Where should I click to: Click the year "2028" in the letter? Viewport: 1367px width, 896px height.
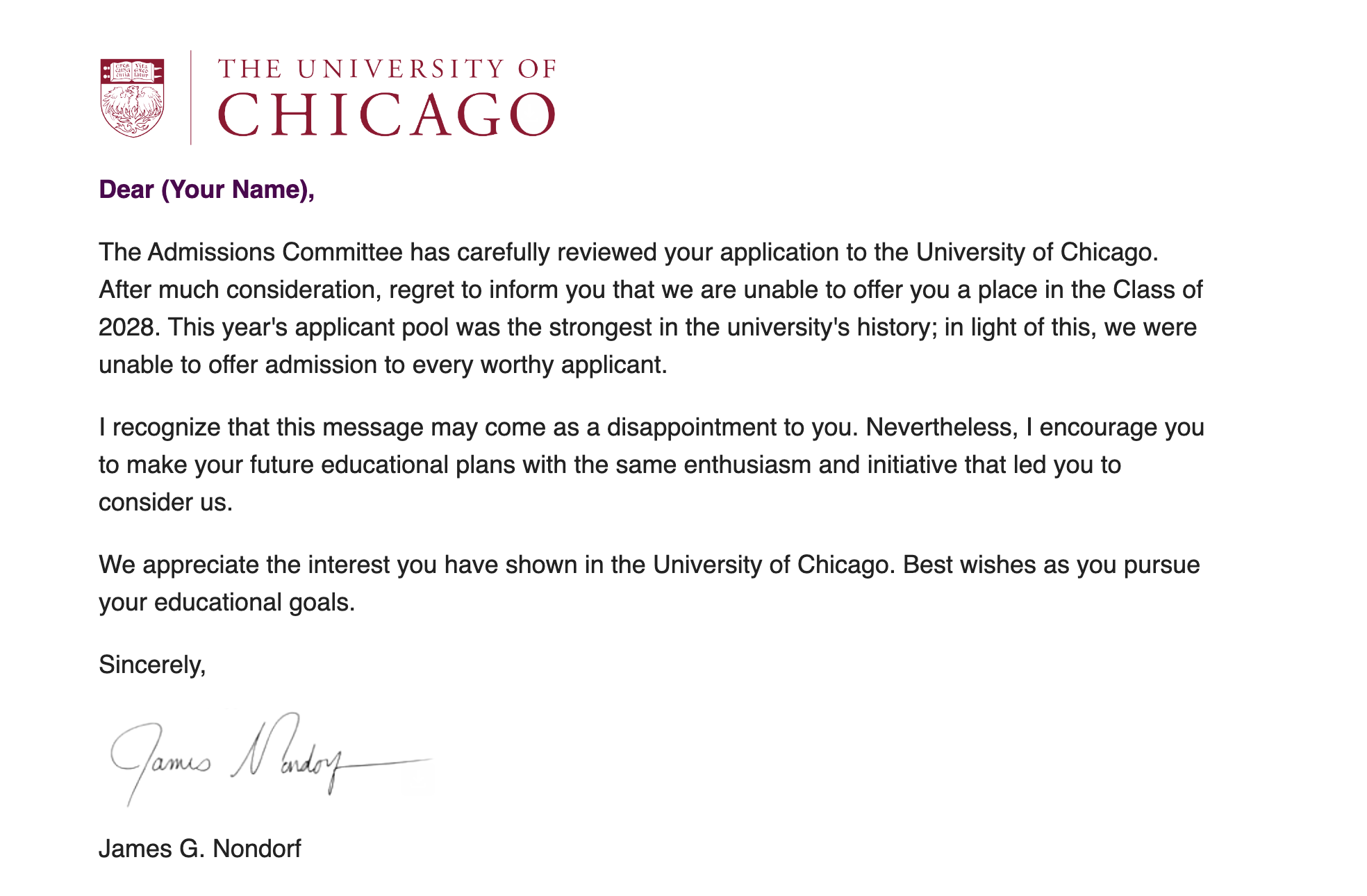128,327
